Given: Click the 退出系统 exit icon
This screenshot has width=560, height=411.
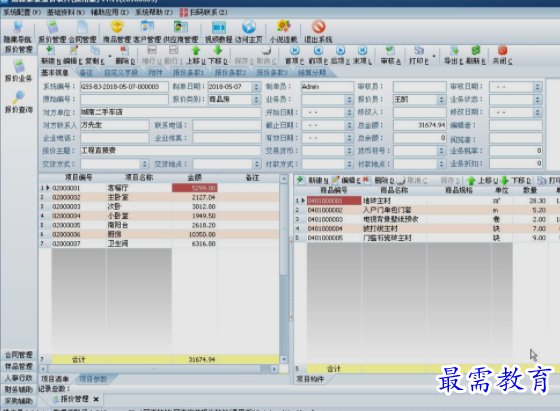Looking at the screenshot, I should pyautogui.click(x=318, y=31).
